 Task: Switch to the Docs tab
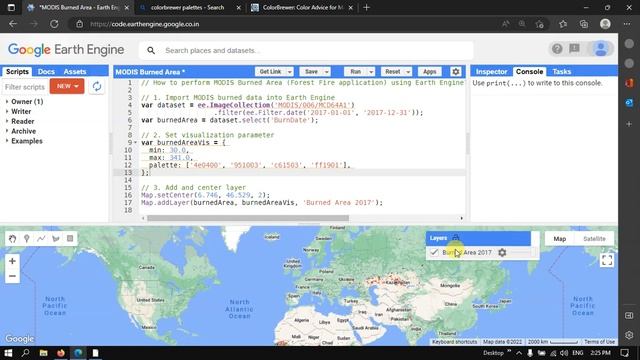coord(46,71)
